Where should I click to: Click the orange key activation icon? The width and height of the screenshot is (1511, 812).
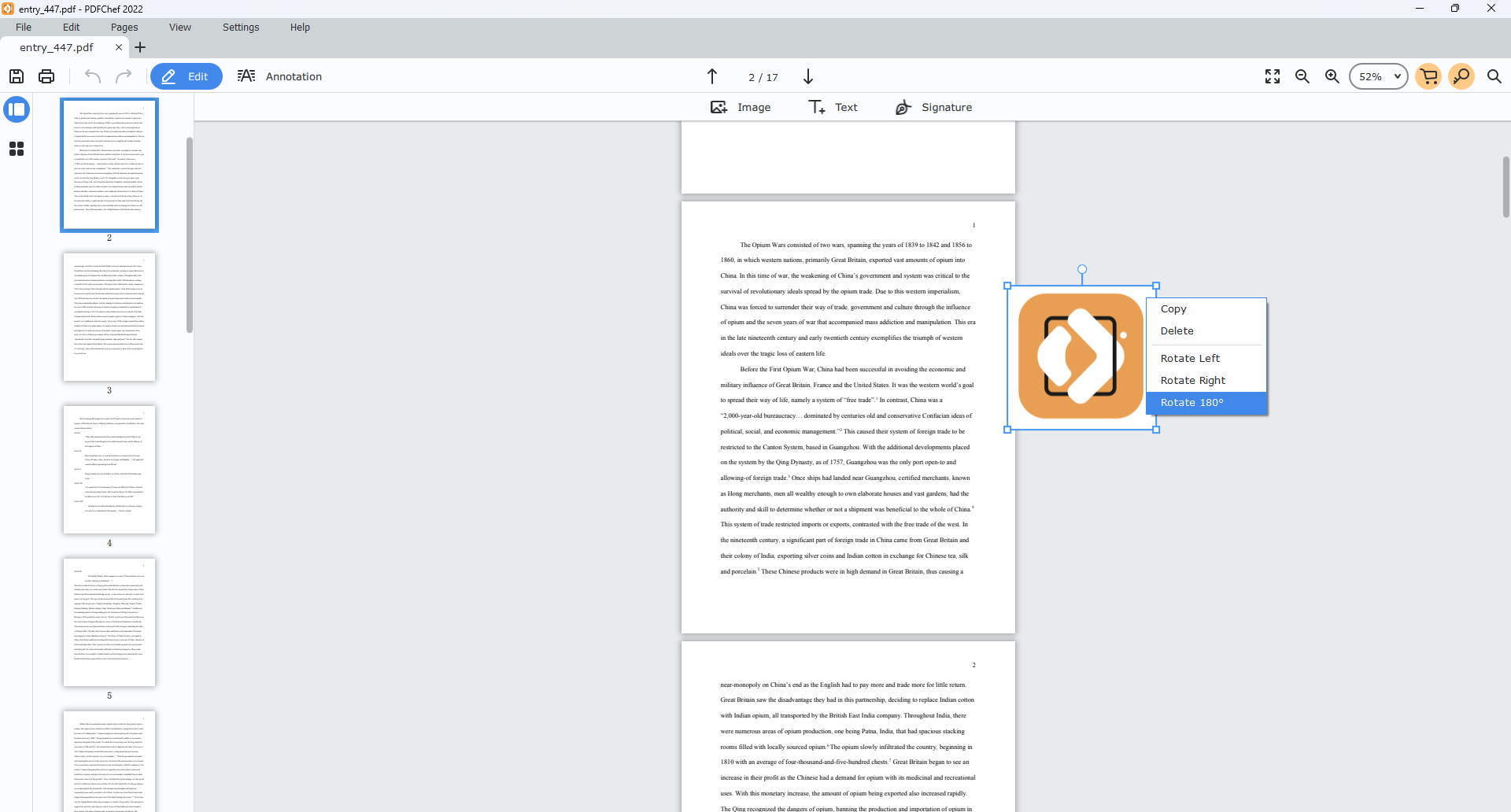(x=1461, y=76)
